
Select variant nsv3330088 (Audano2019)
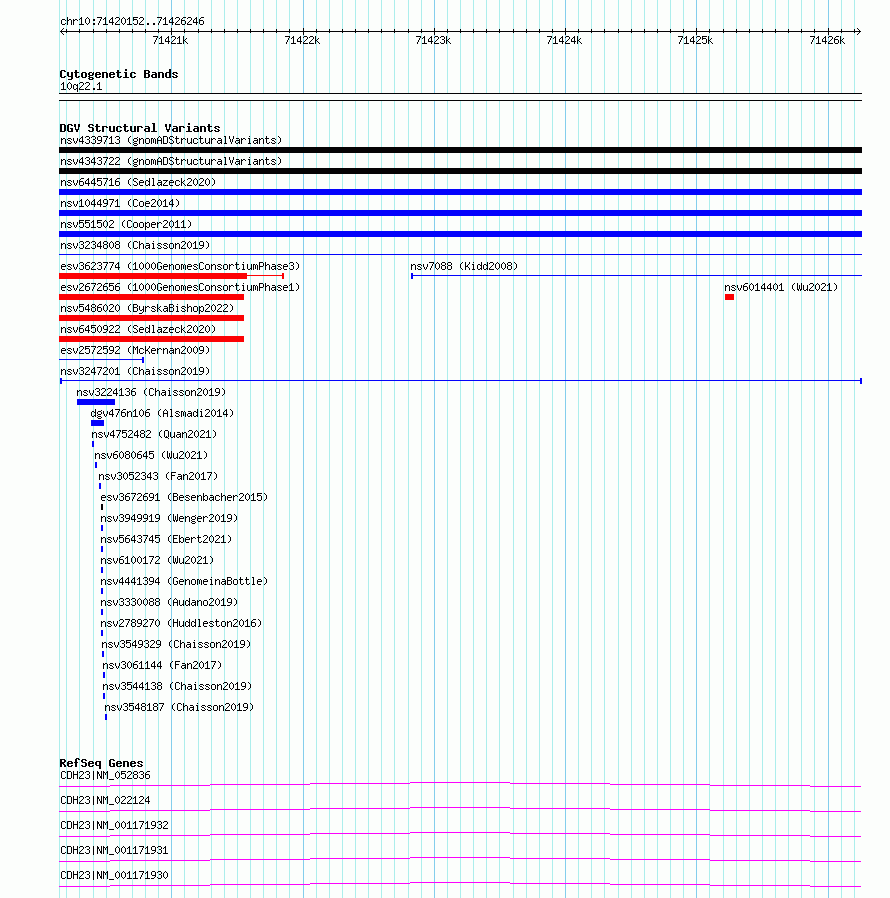pyautogui.click(x=169, y=602)
